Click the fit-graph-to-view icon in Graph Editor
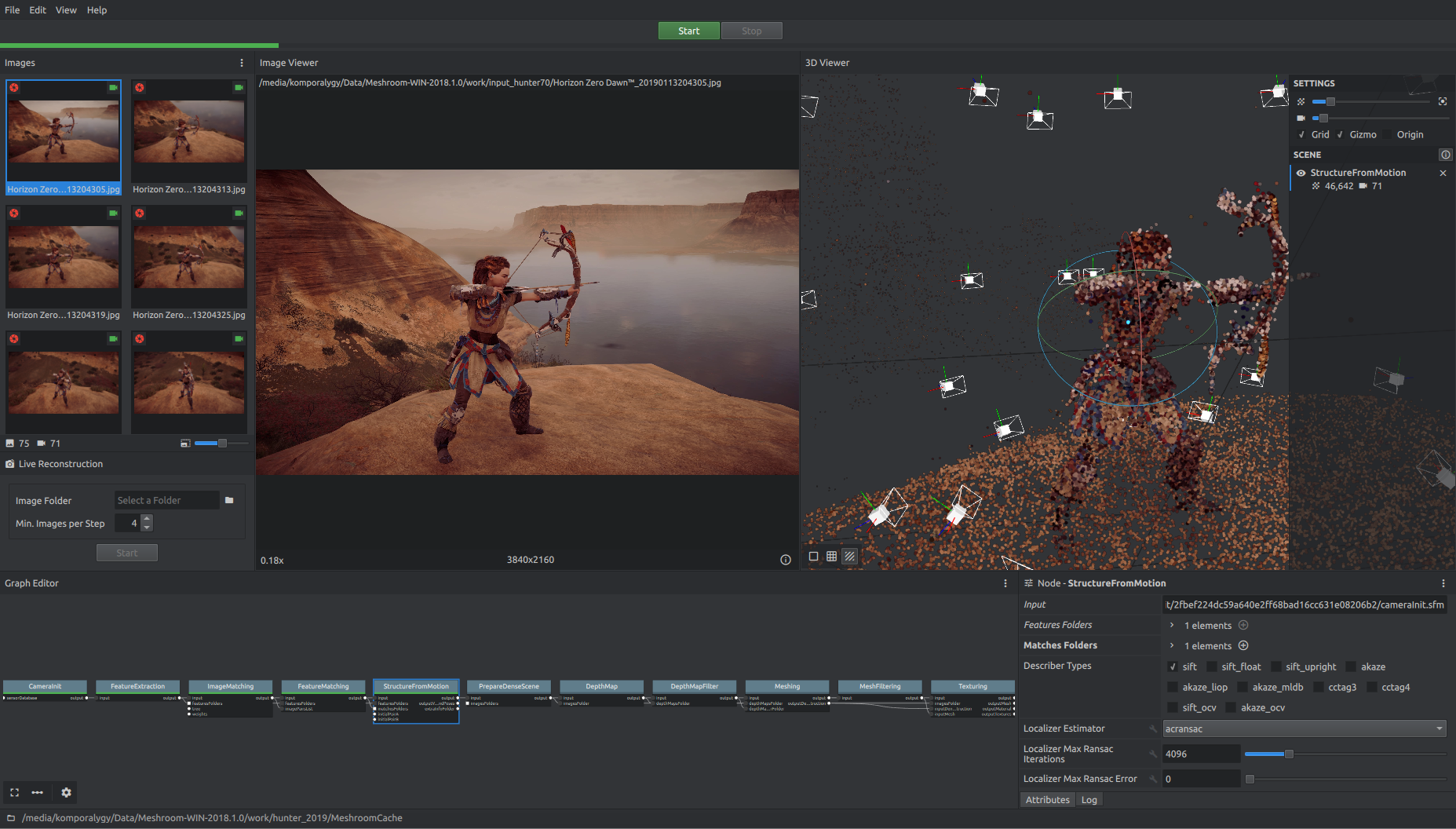 pyautogui.click(x=14, y=793)
